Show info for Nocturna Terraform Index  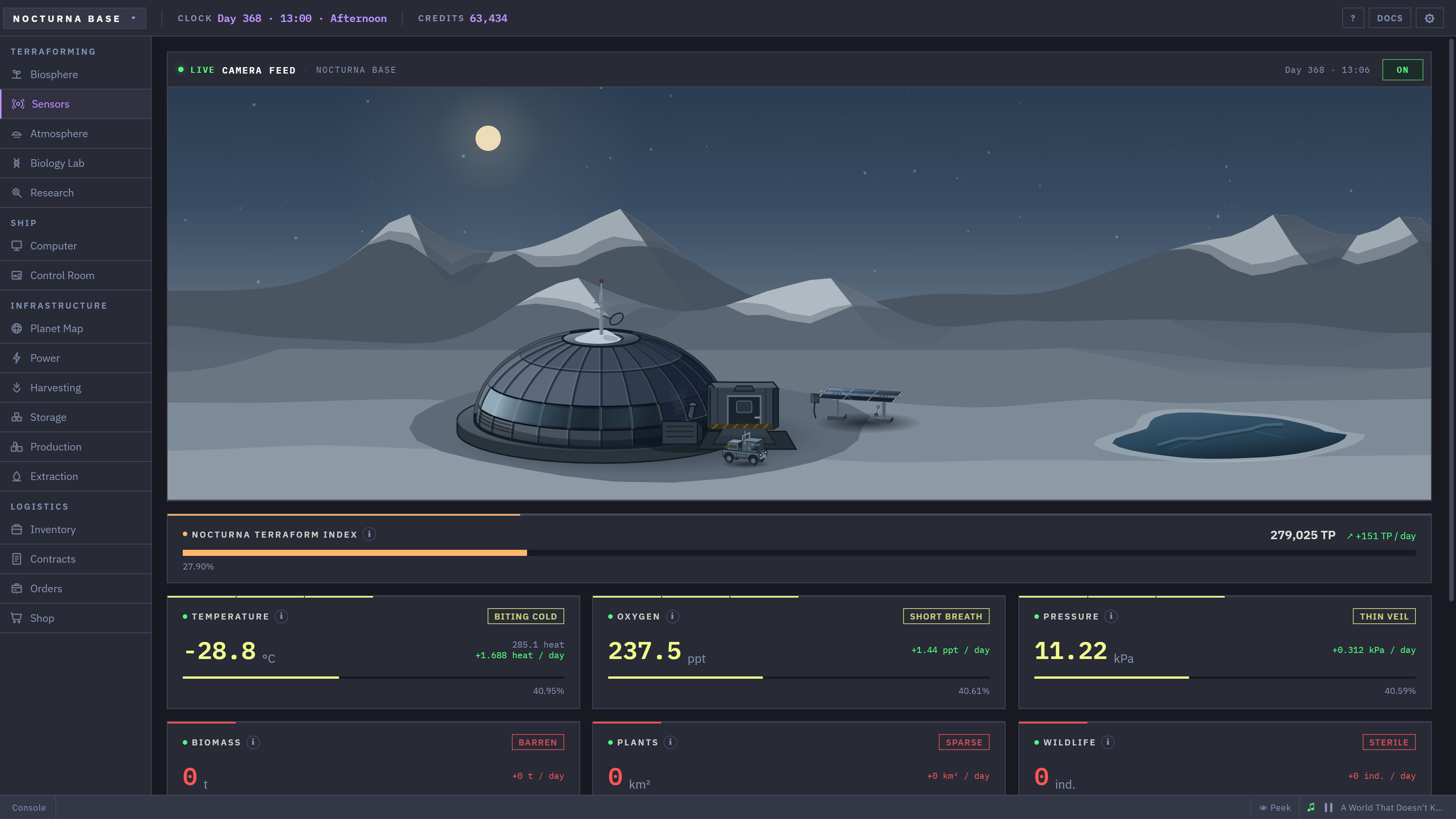(x=369, y=534)
